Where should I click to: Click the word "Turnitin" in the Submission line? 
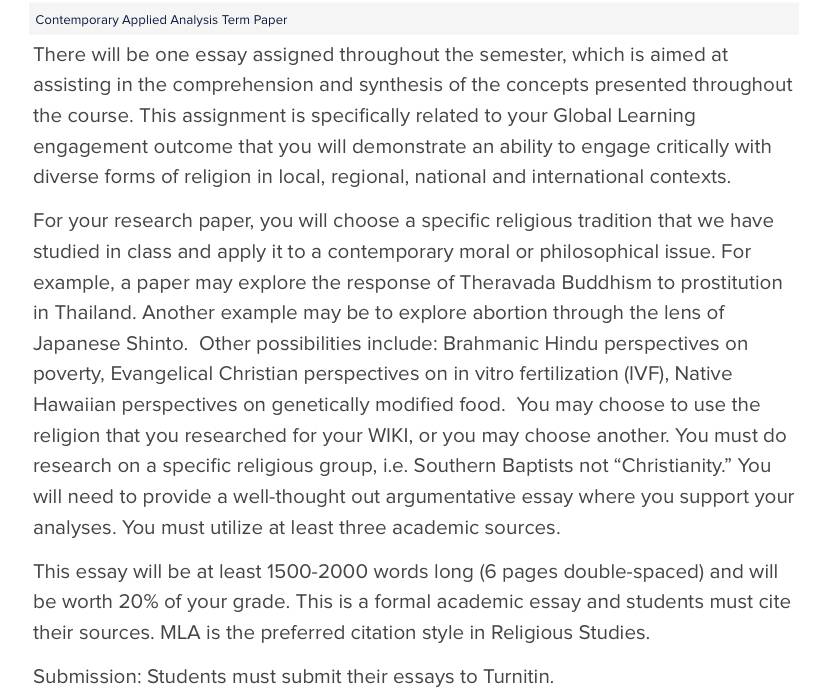(516, 677)
